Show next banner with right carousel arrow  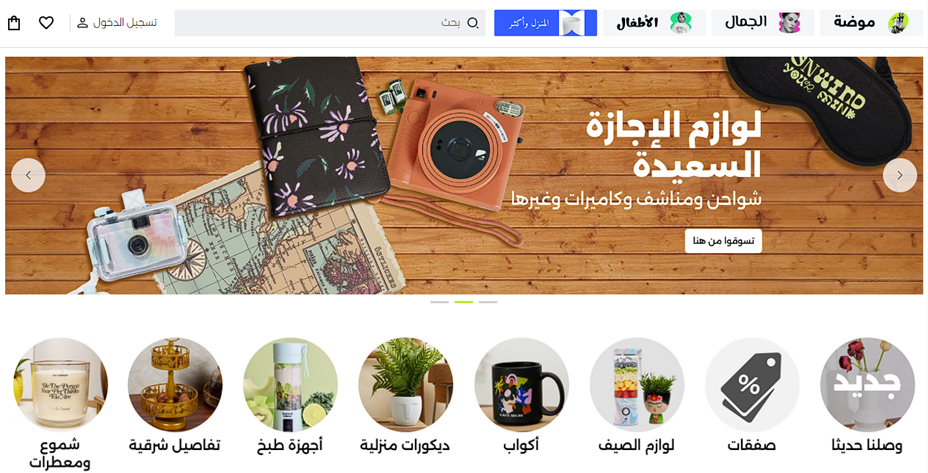[900, 175]
